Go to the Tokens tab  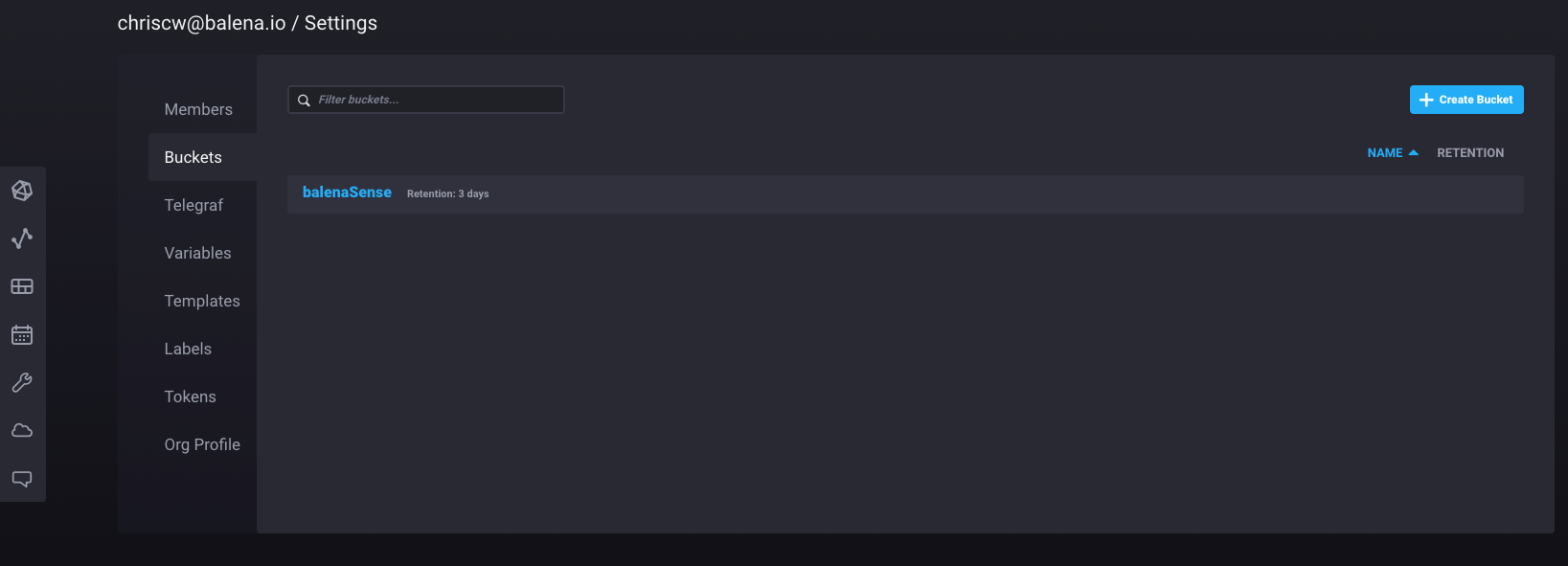[190, 396]
